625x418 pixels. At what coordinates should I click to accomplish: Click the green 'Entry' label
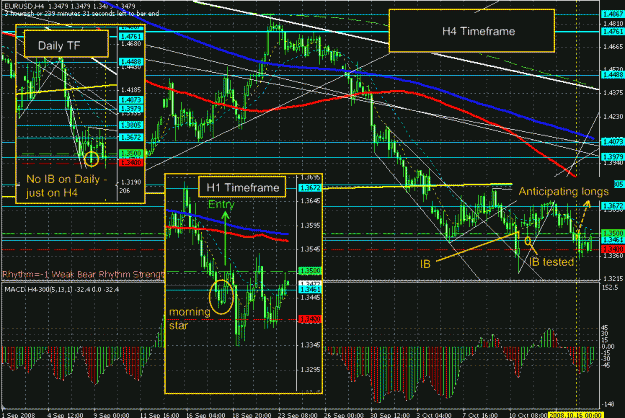point(221,204)
